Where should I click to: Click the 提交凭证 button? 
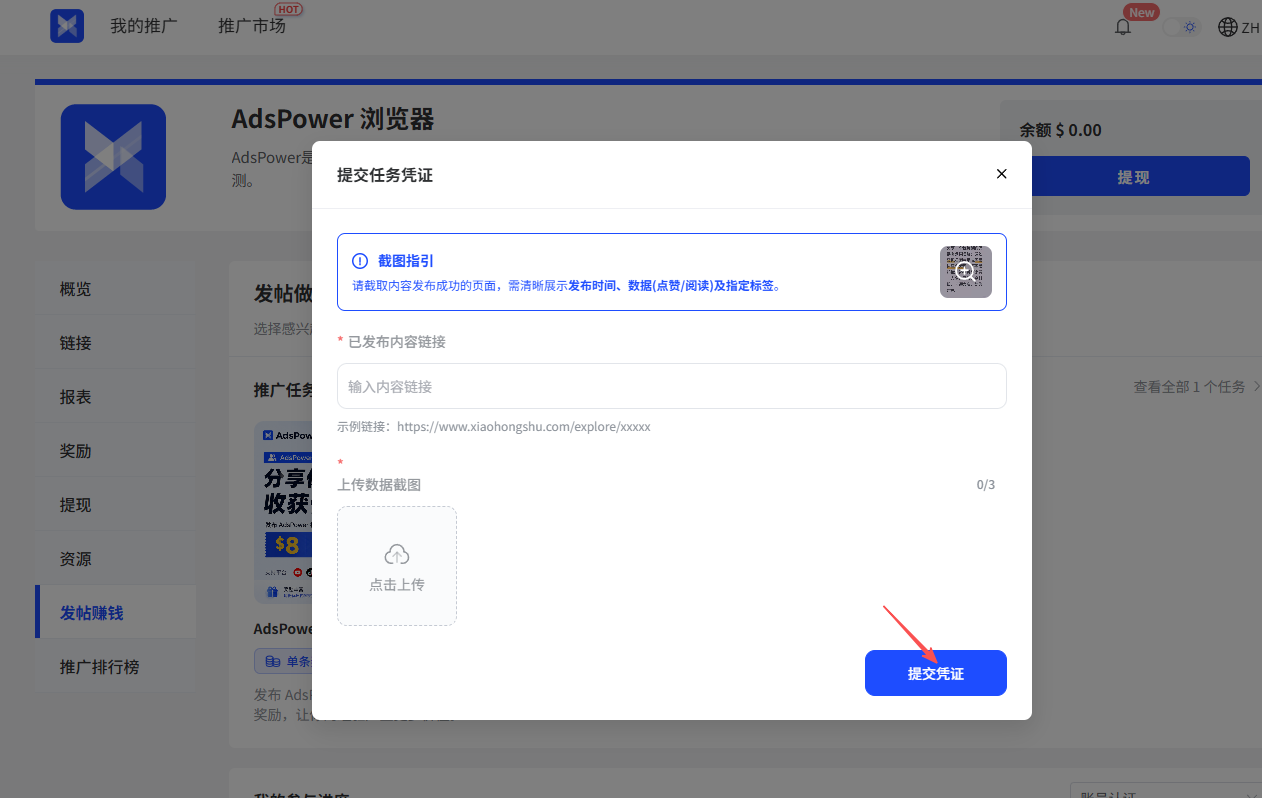936,673
